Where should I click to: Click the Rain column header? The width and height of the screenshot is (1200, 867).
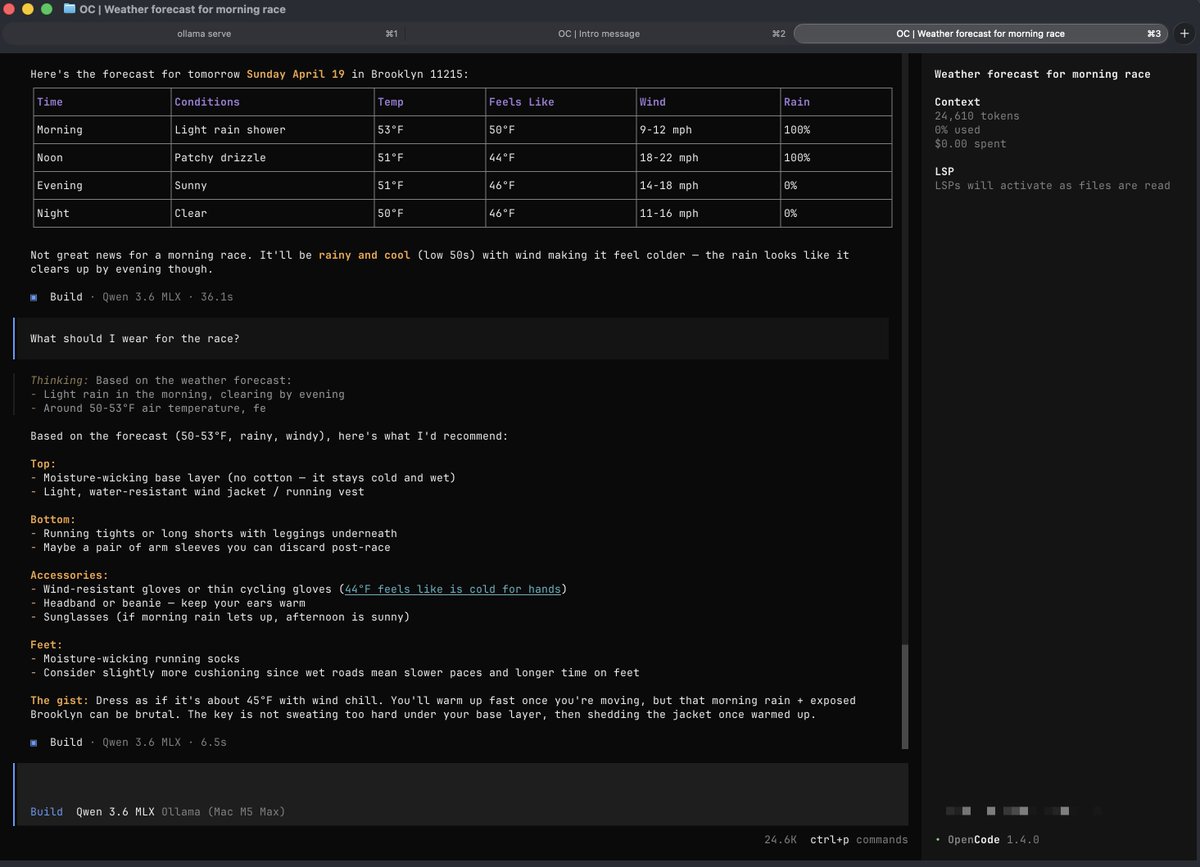pyautogui.click(x=797, y=102)
